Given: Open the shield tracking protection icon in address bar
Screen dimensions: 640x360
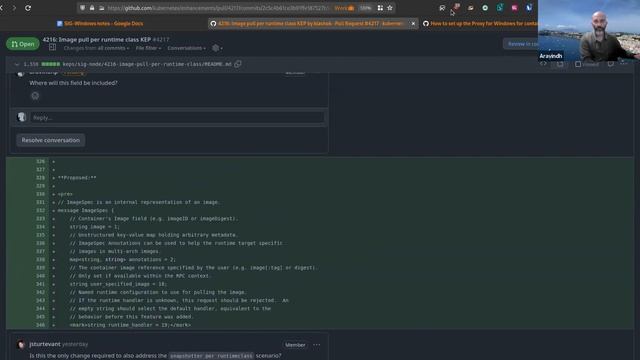Looking at the screenshot, I should tap(82, 8).
